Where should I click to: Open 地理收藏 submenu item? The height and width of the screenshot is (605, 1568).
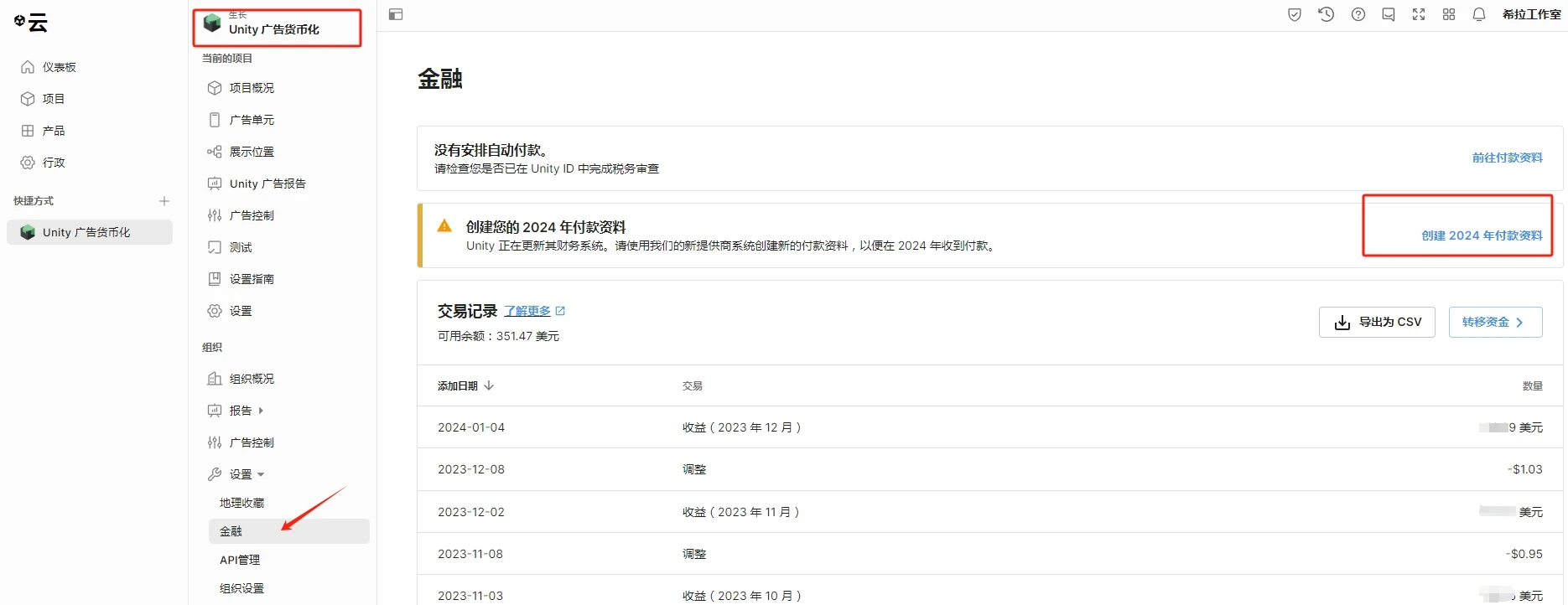241,503
